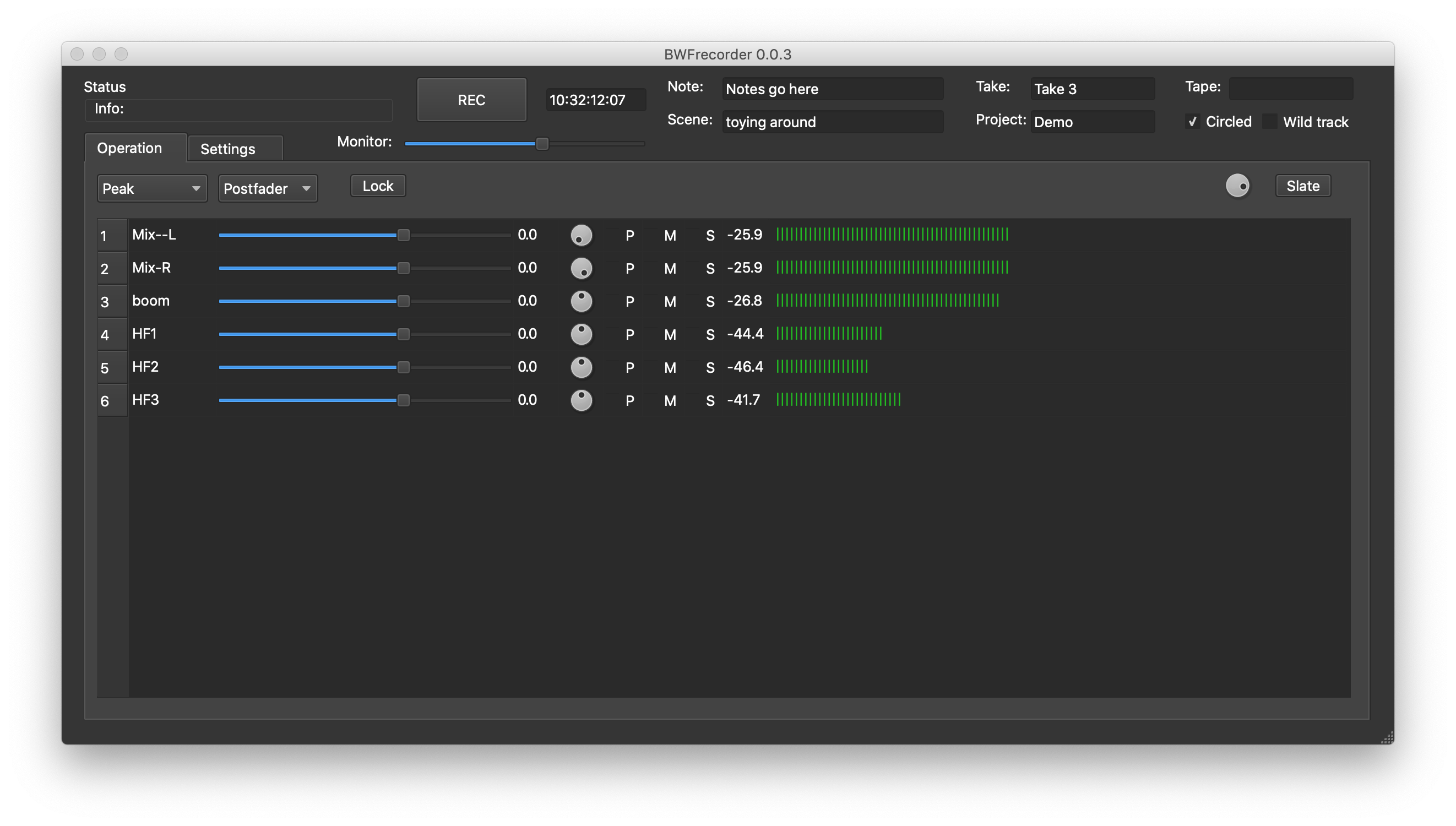
Task: Toggle P button on HF2 track
Action: coord(629,368)
